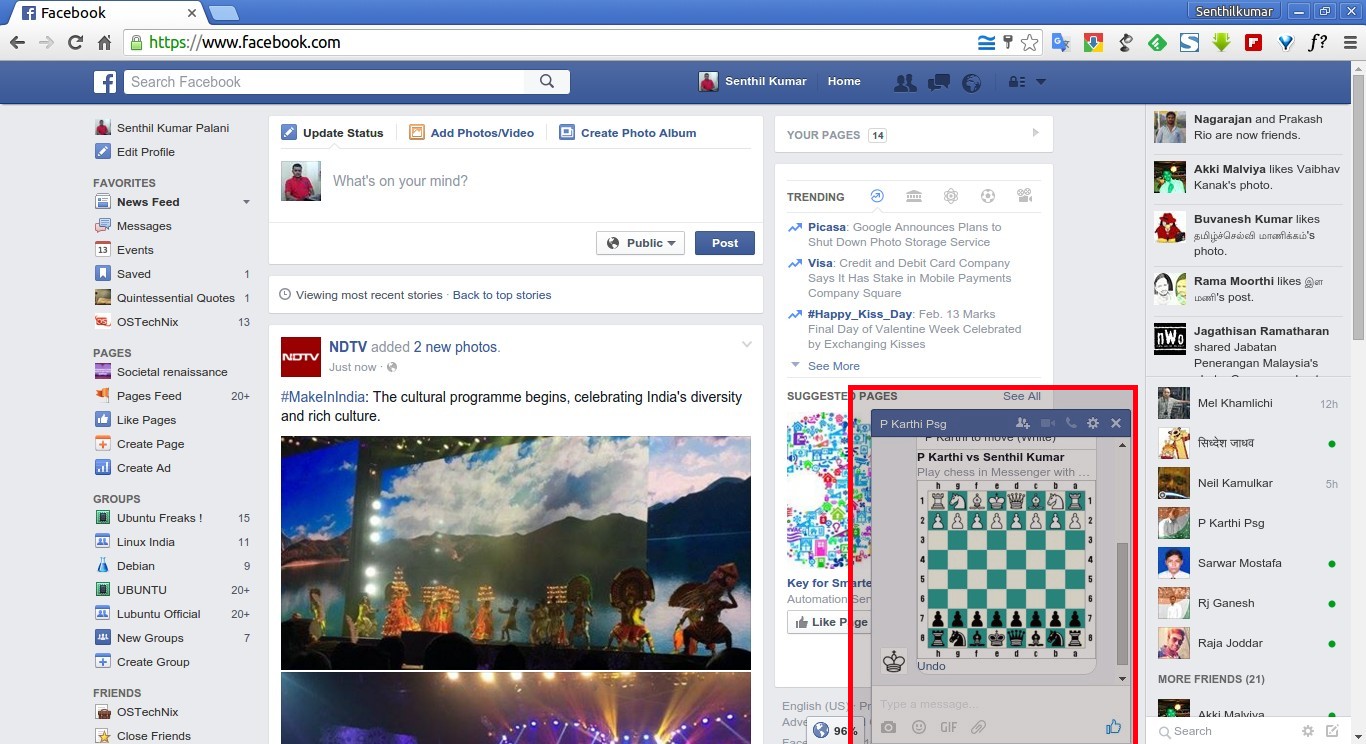Open chat options gear in P Karthi Psg window
1366x744 pixels.
[x=1093, y=423]
